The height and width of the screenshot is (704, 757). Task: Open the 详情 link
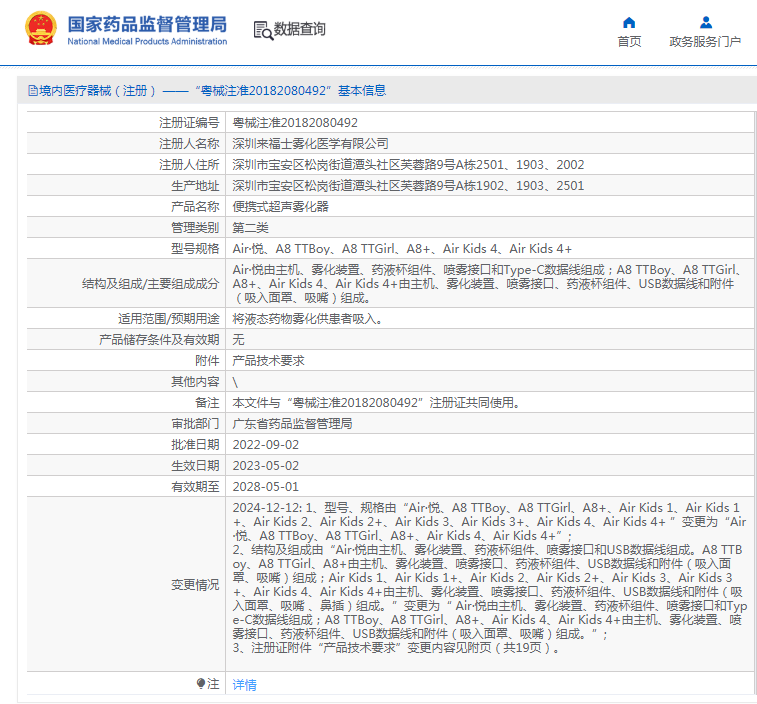[x=244, y=684]
